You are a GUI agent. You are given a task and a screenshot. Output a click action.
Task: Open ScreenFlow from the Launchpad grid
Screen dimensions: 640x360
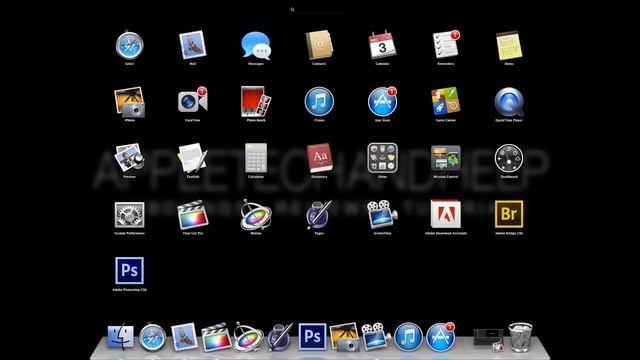tap(382, 215)
